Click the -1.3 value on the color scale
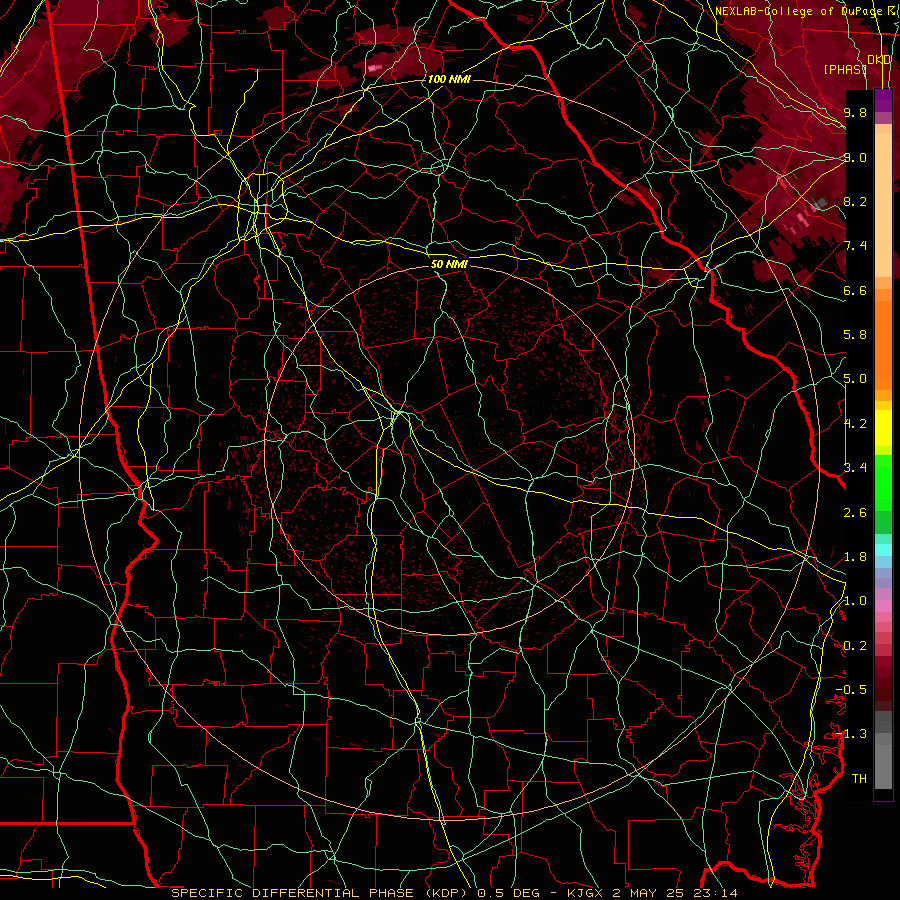The image size is (900, 900). [x=851, y=734]
